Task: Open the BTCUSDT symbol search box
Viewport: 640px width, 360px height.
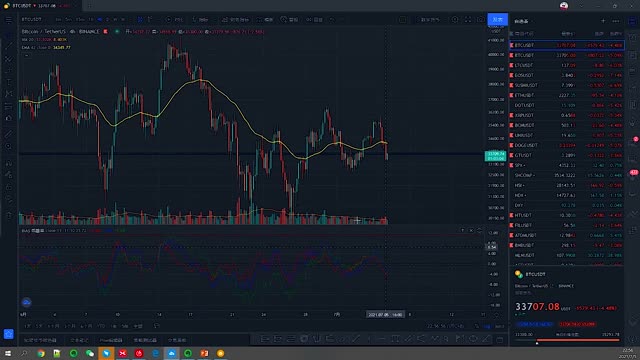Action: click(x=32, y=20)
